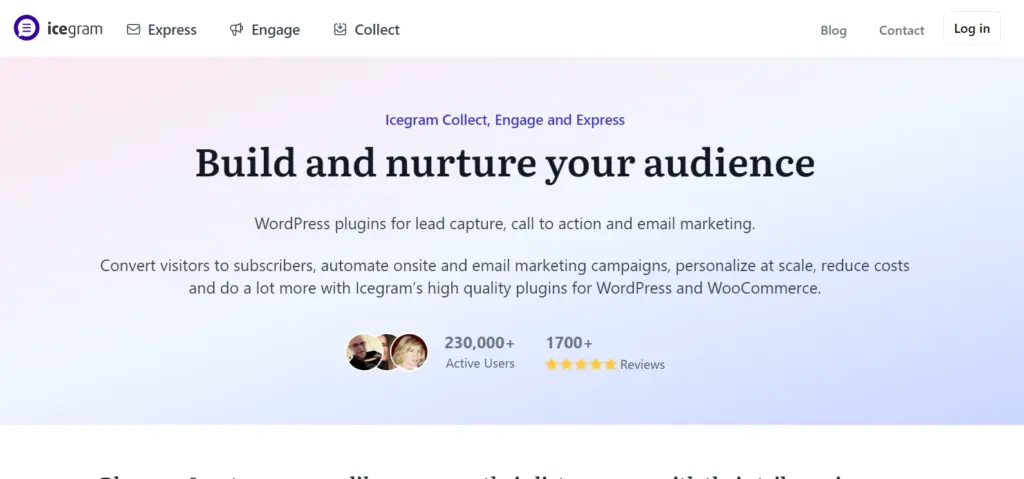This screenshot has height=479, width=1024.
Task: Go to the Blog page
Action: [x=833, y=30]
